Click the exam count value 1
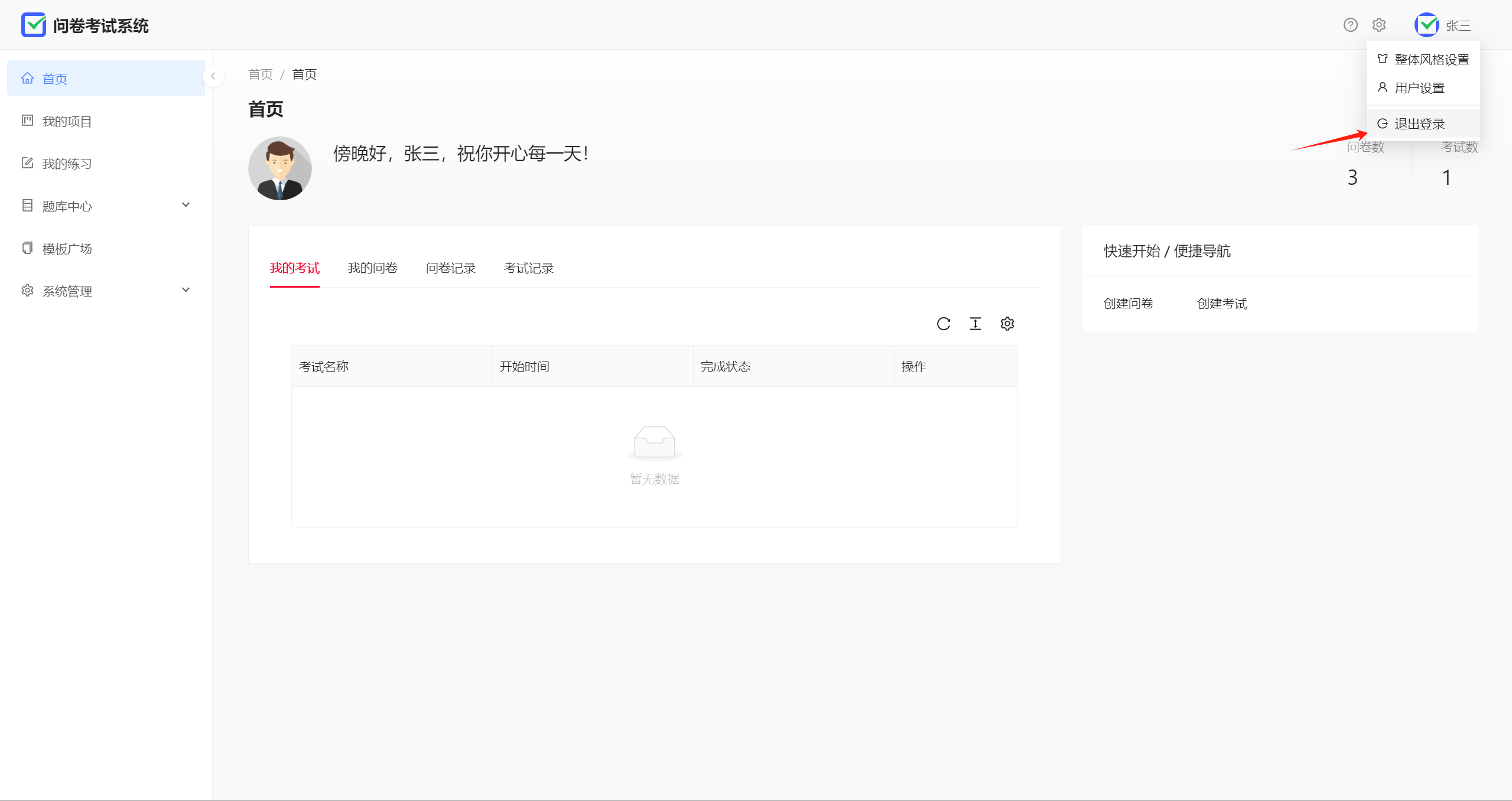Image resolution: width=1512 pixels, height=801 pixels. tap(1446, 177)
